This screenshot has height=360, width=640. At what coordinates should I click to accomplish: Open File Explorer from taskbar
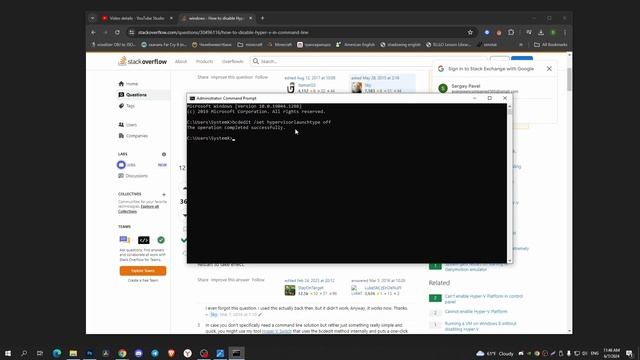click(73, 353)
